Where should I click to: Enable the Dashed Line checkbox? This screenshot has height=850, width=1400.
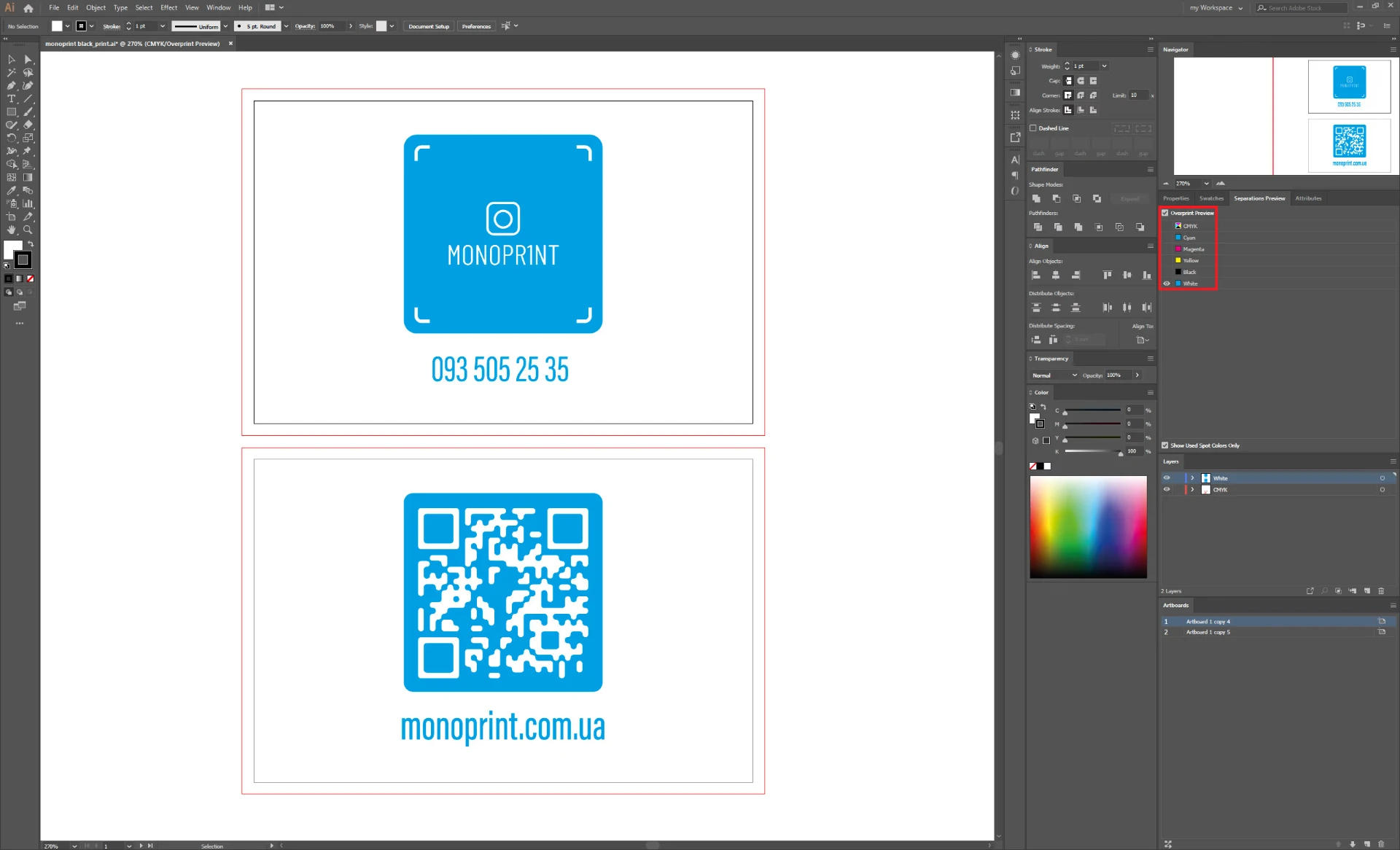[x=1033, y=128]
